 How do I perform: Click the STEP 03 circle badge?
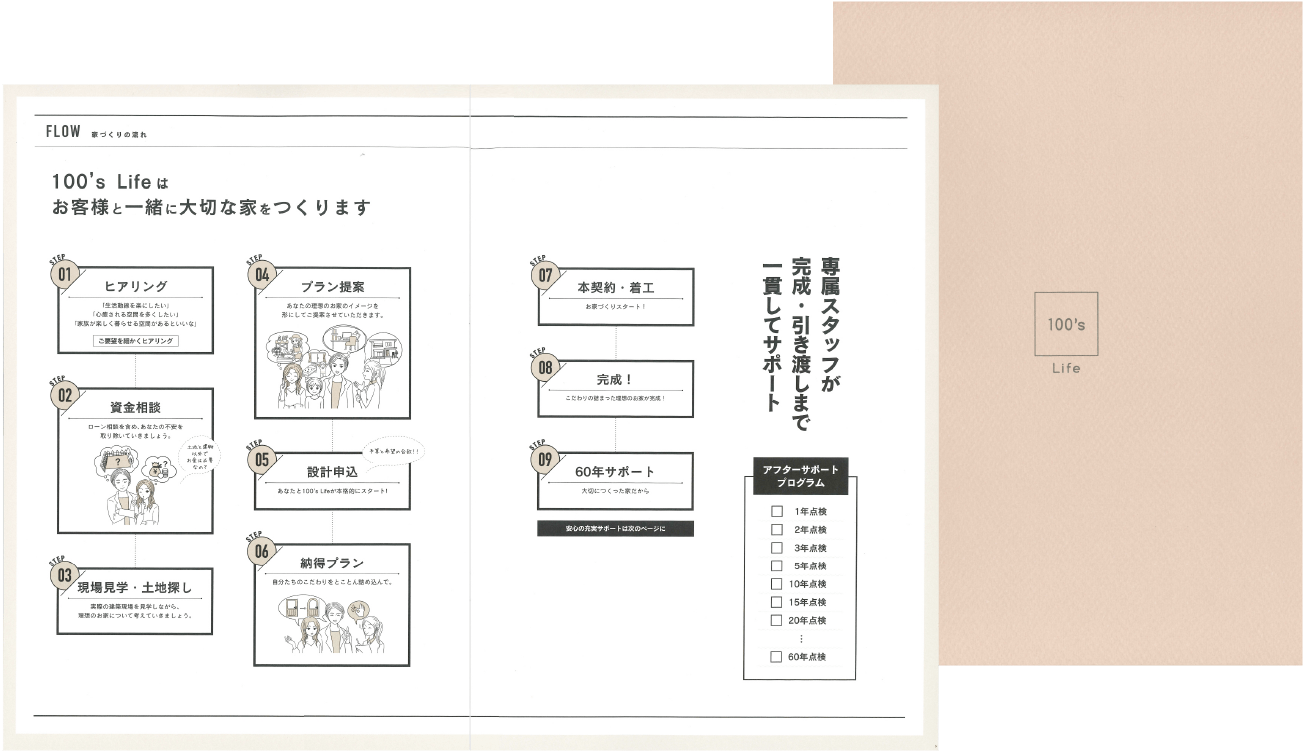coord(66,574)
